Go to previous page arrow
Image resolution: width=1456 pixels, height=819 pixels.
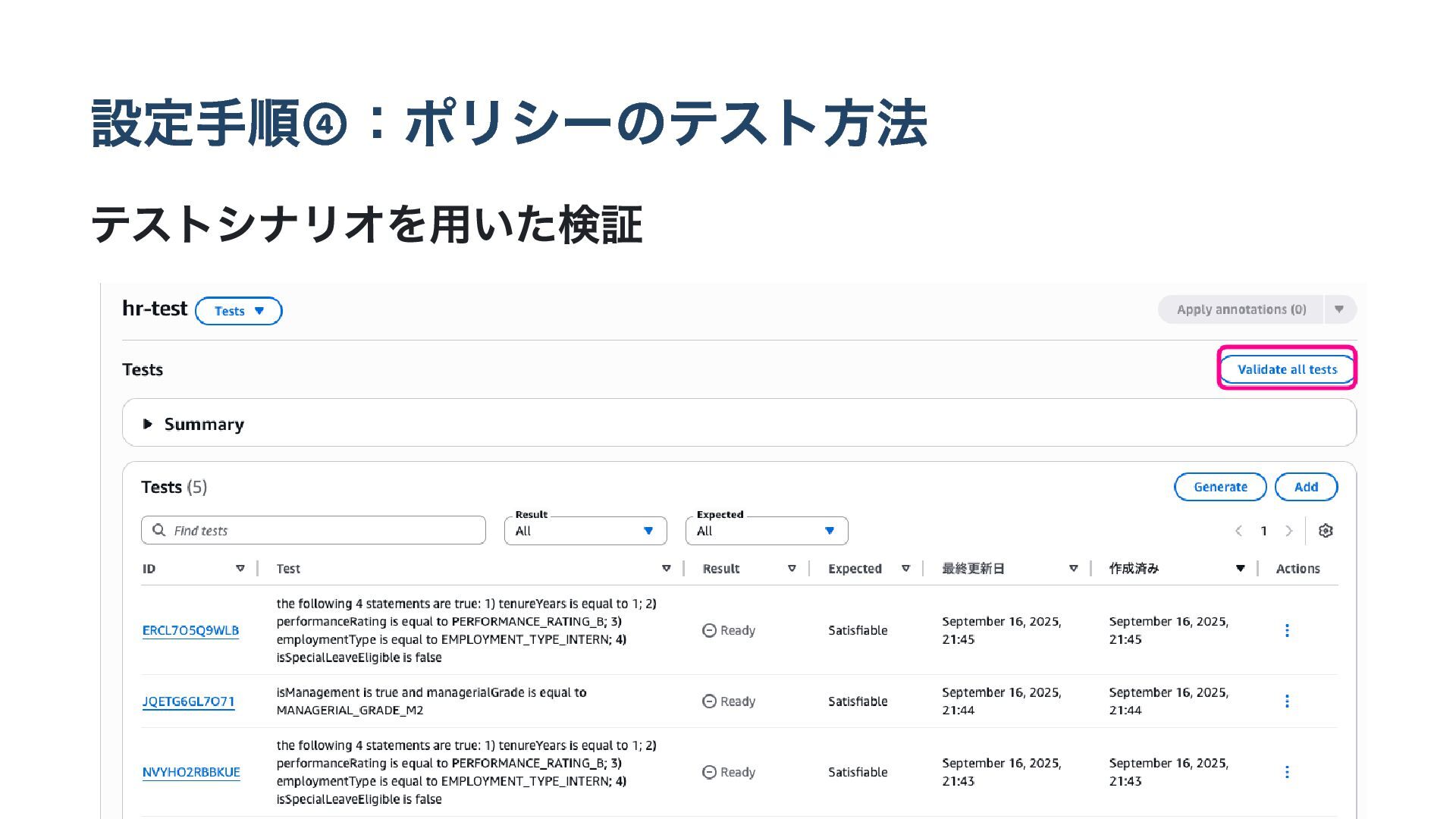click(x=1238, y=531)
